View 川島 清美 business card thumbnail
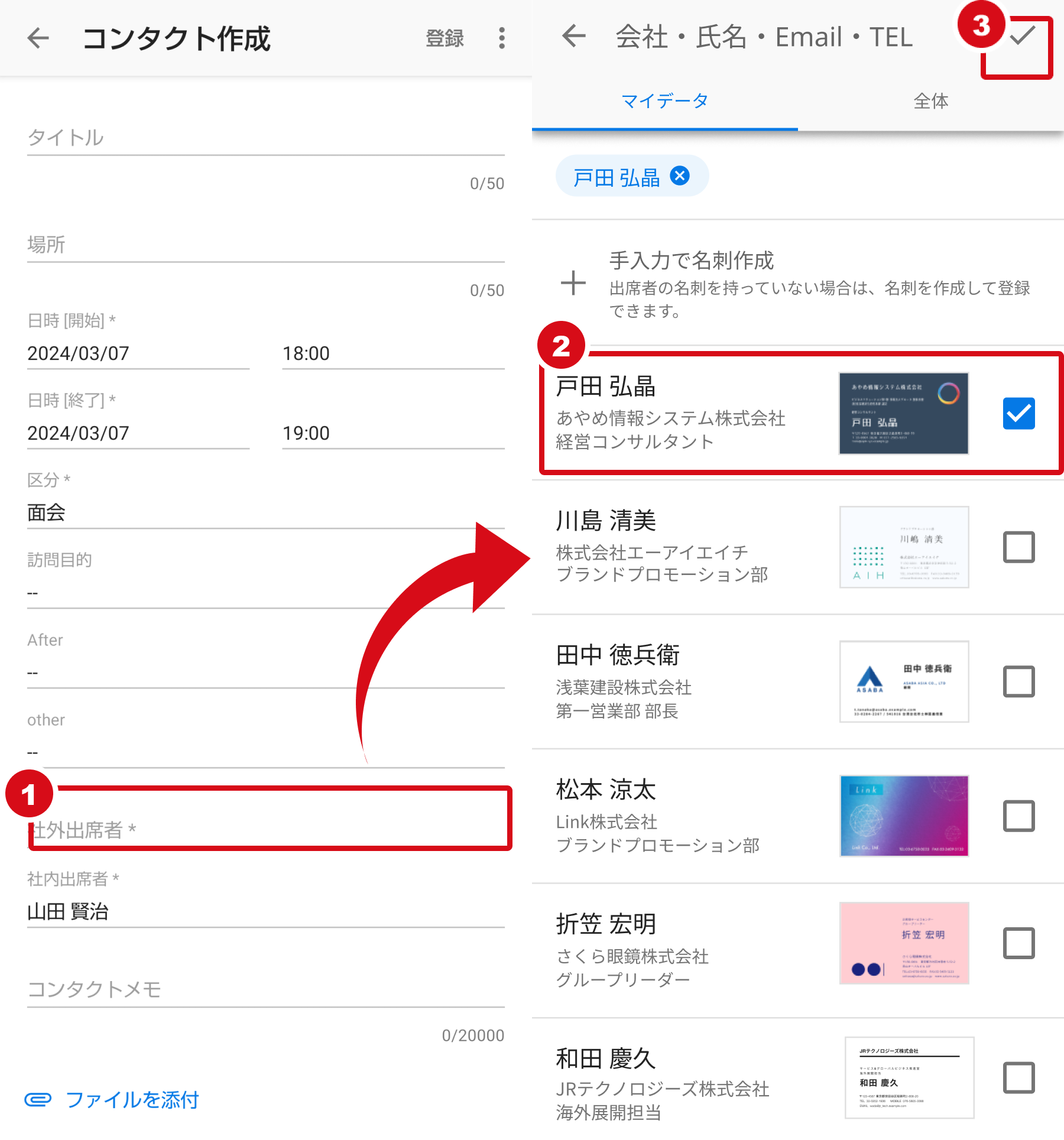Image resolution: width=1064 pixels, height=1140 pixels. point(904,547)
